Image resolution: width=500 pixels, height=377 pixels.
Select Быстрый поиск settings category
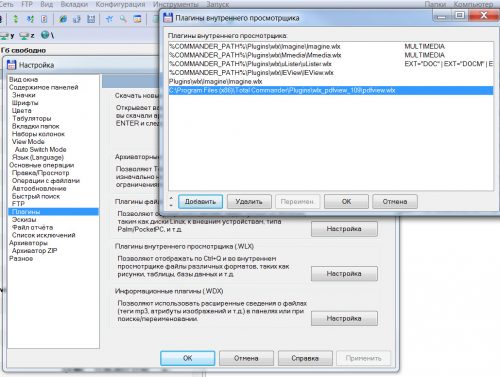pyautogui.click(x=36, y=196)
